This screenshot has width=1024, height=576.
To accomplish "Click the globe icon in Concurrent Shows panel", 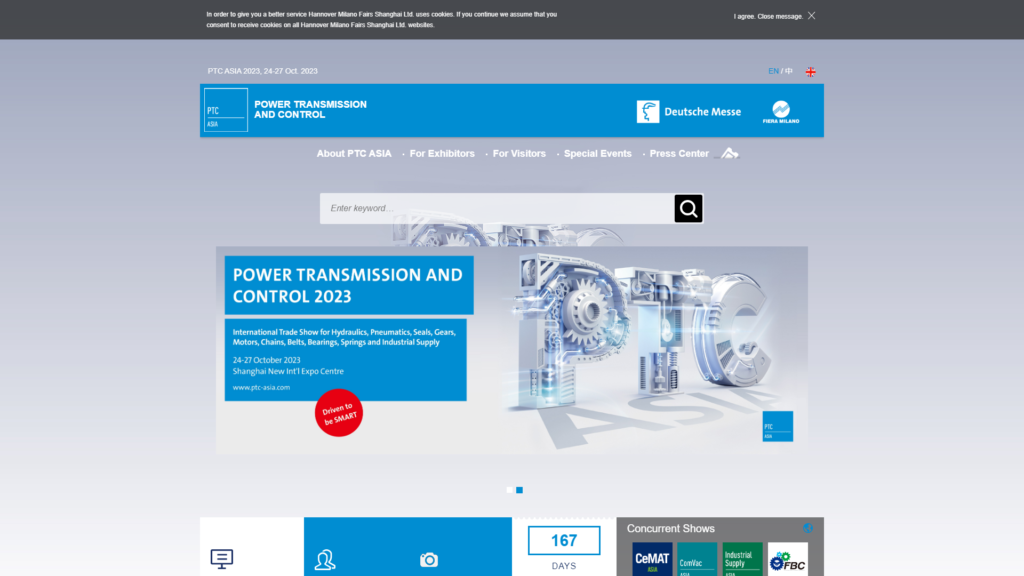I will coord(808,527).
